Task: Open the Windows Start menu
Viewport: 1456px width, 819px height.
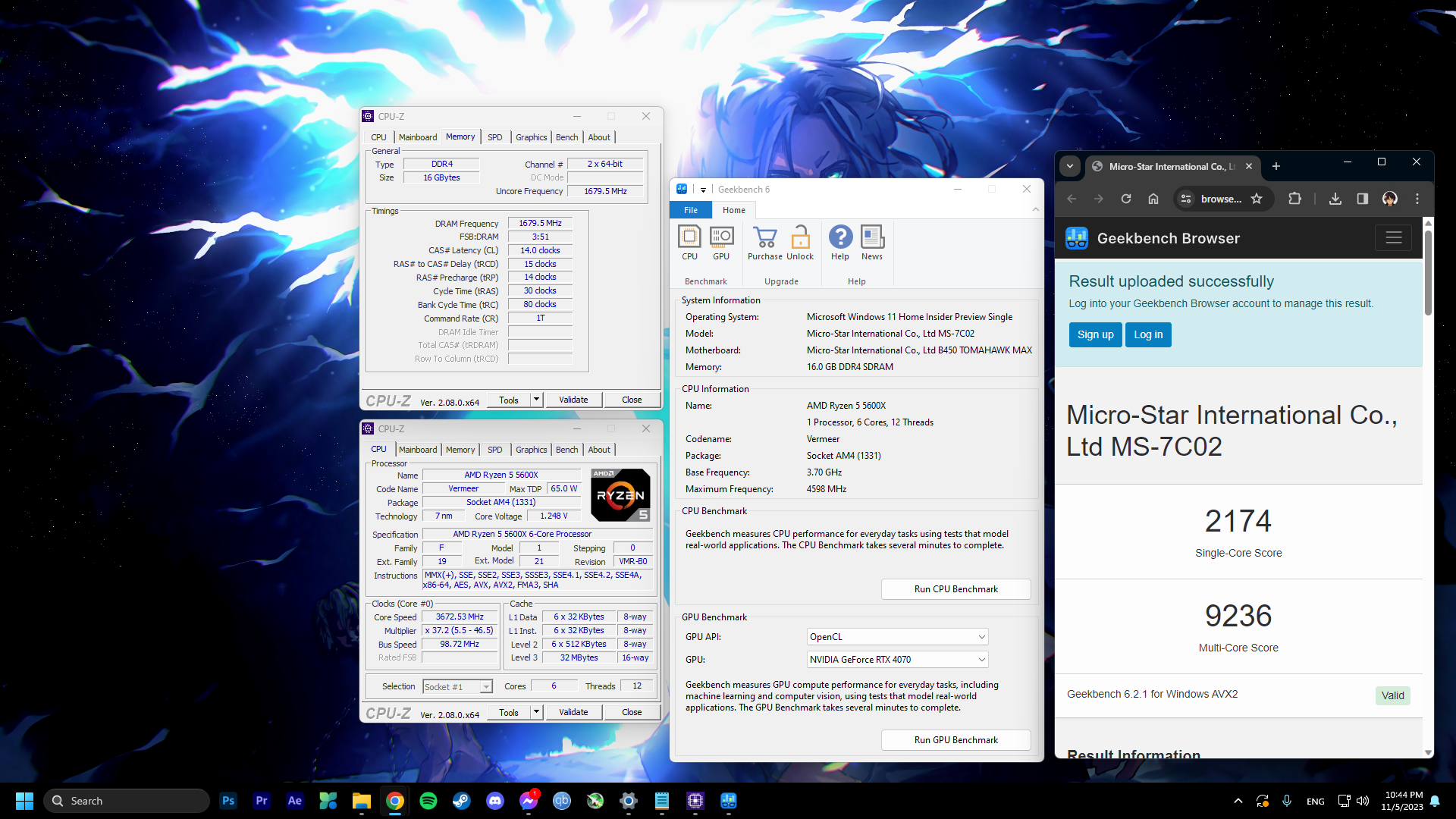Action: (x=24, y=801)
